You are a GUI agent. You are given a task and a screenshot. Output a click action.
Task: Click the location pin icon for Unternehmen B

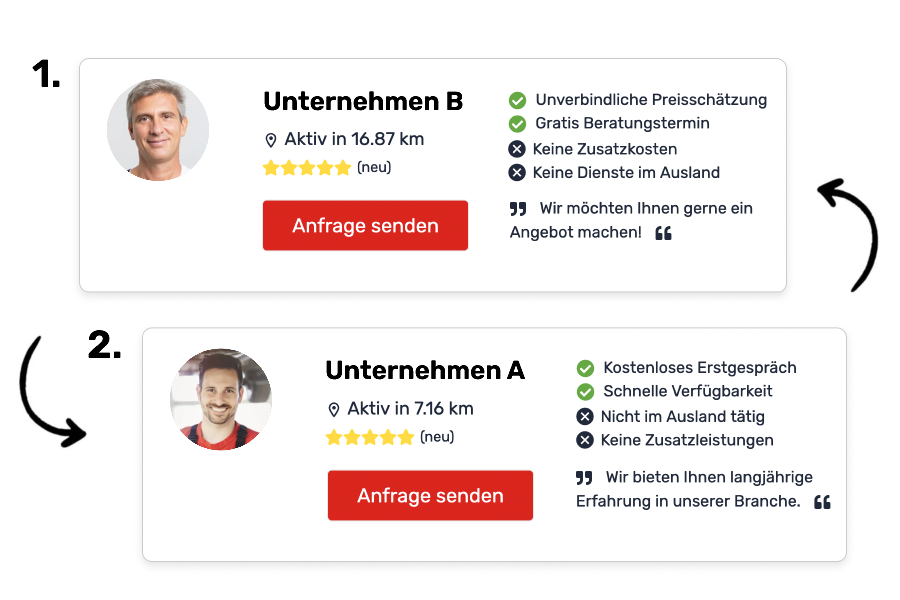coord(270,140)
